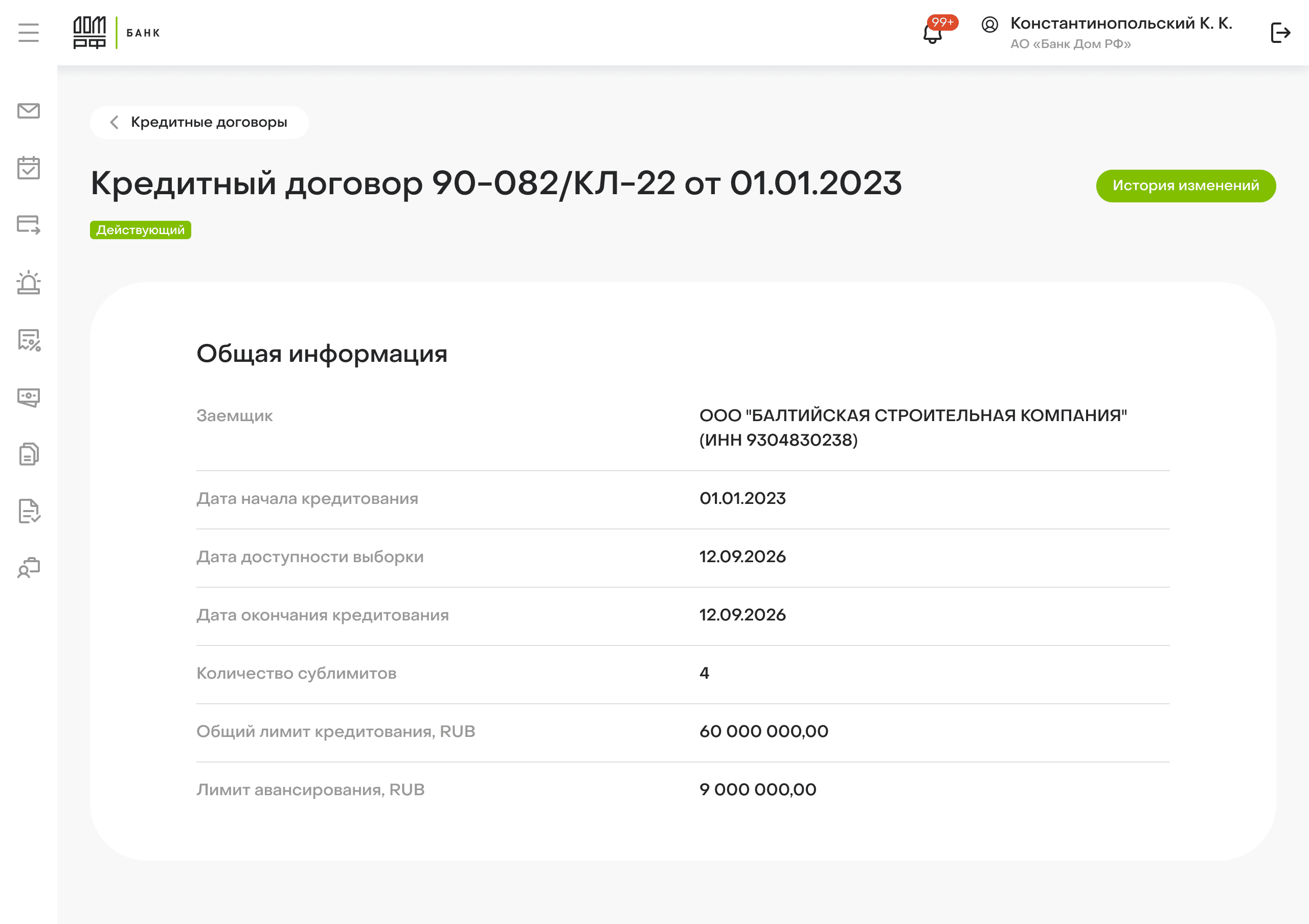This screenshot has height=924, width=1309.
Task: Open the copied documents sidebar icon
Action: tap(29, 454)
